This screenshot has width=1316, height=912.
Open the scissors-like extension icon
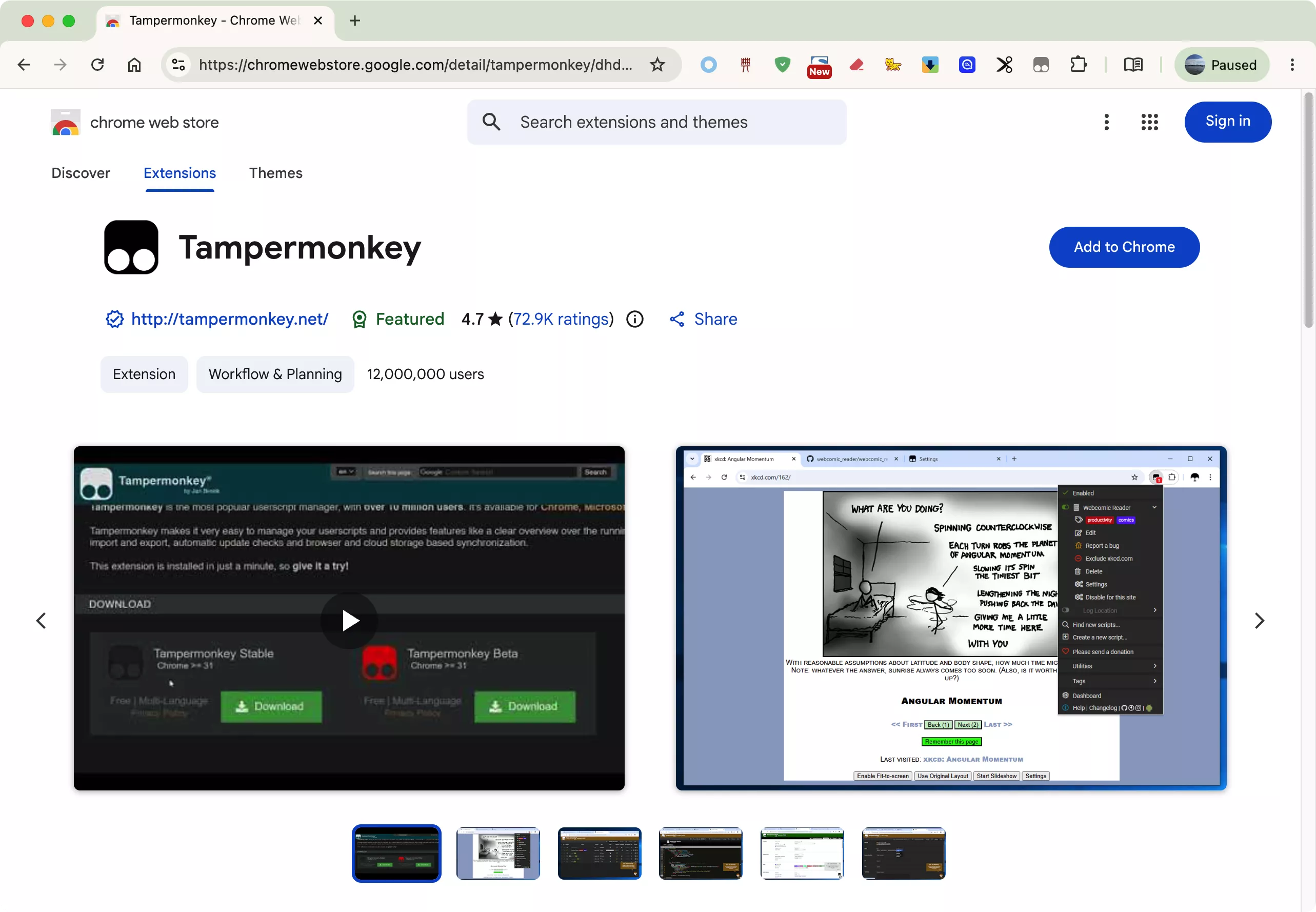1004,65
